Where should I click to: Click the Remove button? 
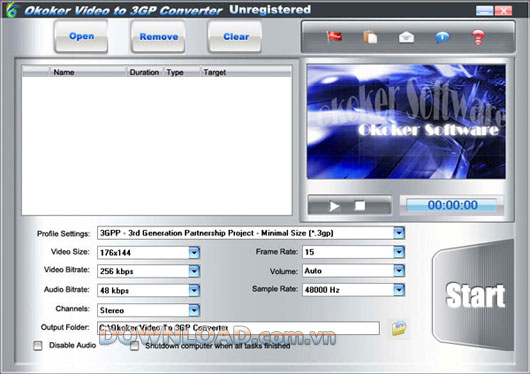[x=159, y=37]
